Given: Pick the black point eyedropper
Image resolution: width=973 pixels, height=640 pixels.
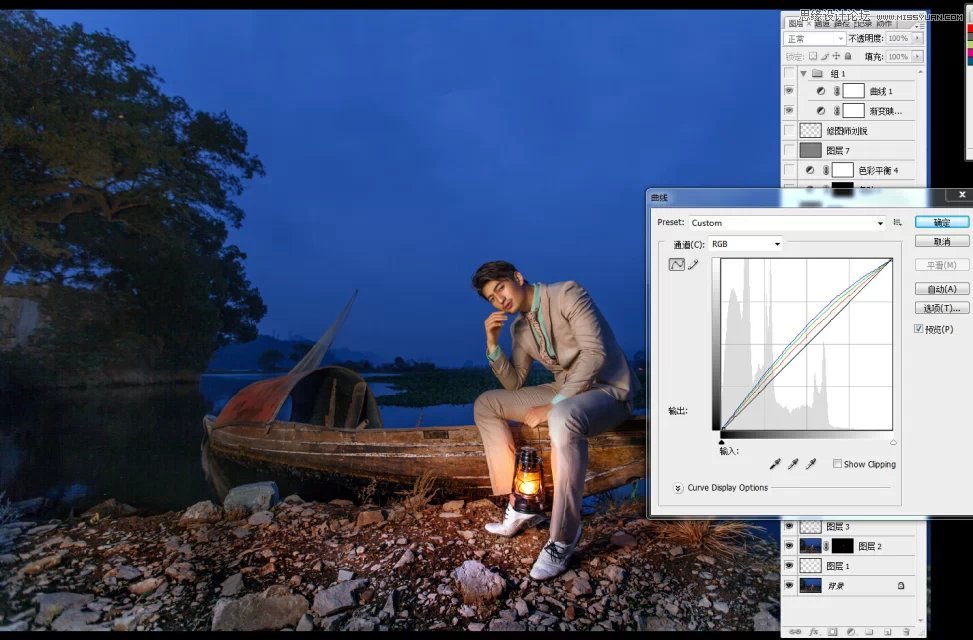Looking at the screenshot, I should [775, 464].
